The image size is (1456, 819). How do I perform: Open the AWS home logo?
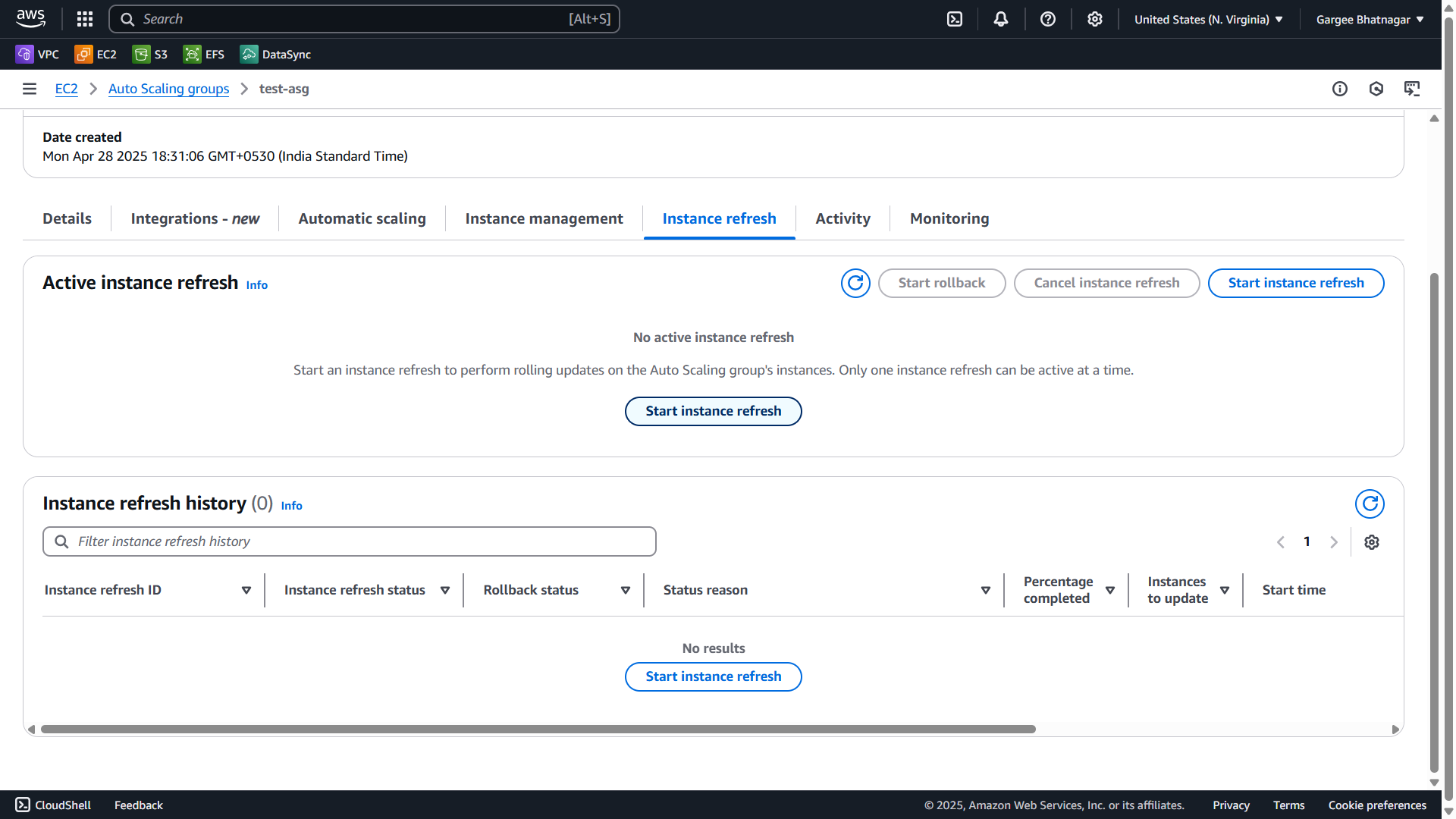[30, 19]
